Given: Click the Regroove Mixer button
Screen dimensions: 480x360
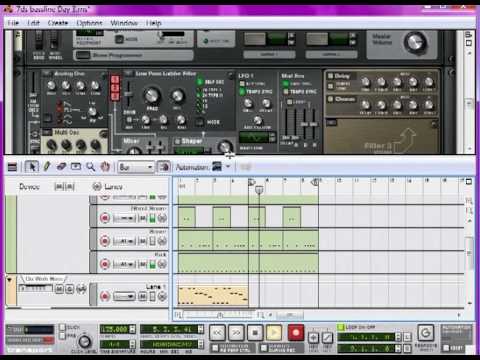Looking at the screenshot, I should click(426, 333).
